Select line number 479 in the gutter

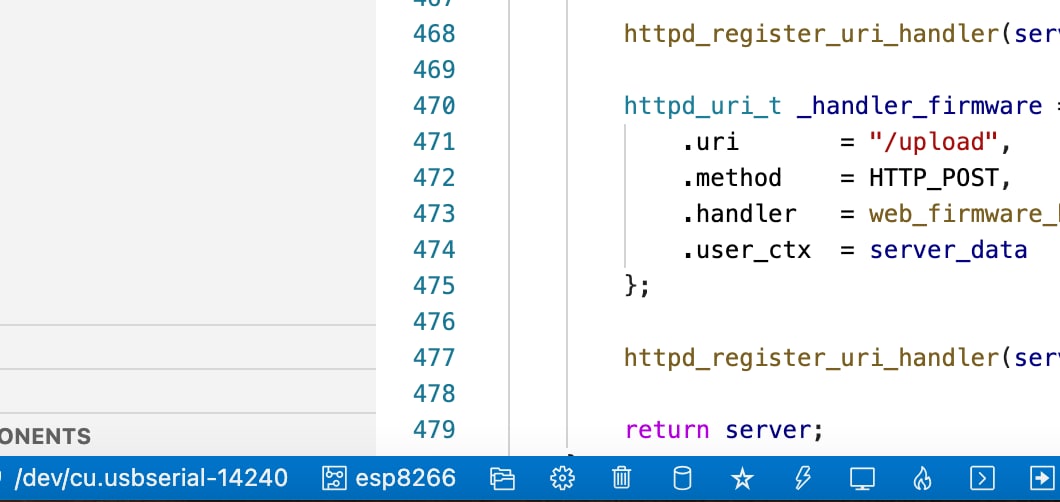434,430
